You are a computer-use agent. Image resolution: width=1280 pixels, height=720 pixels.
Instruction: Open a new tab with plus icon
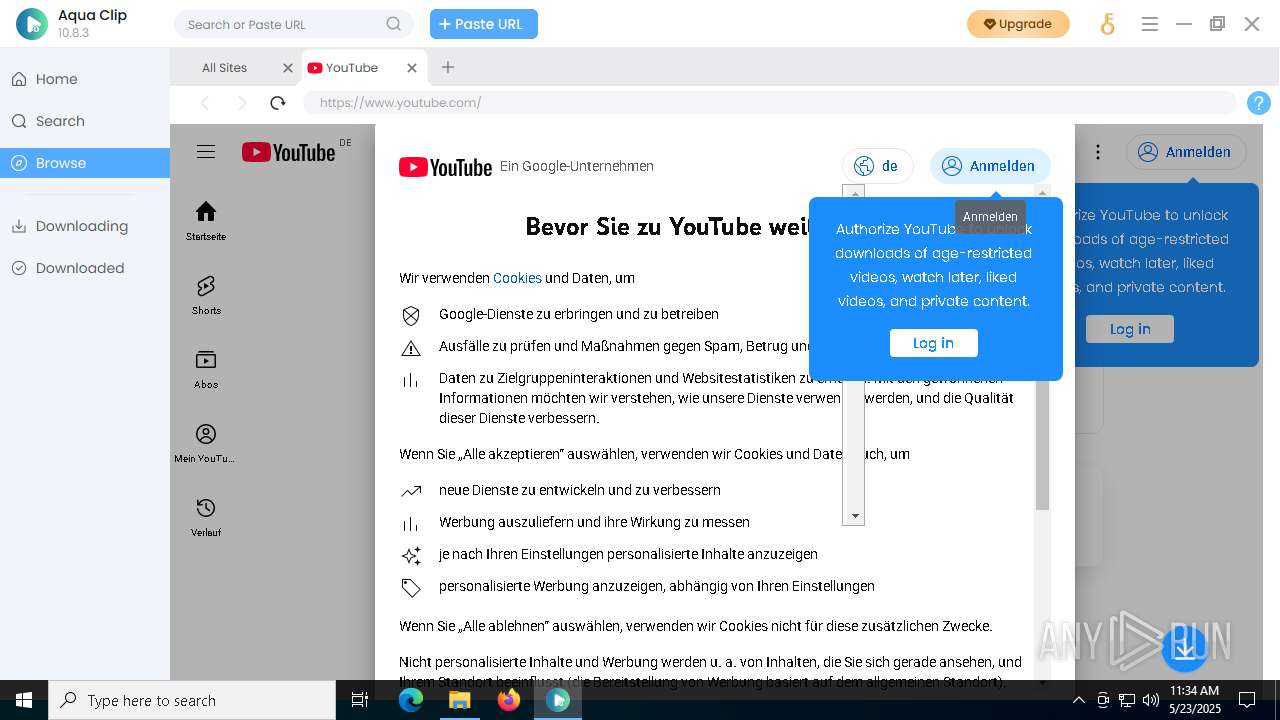448,67
